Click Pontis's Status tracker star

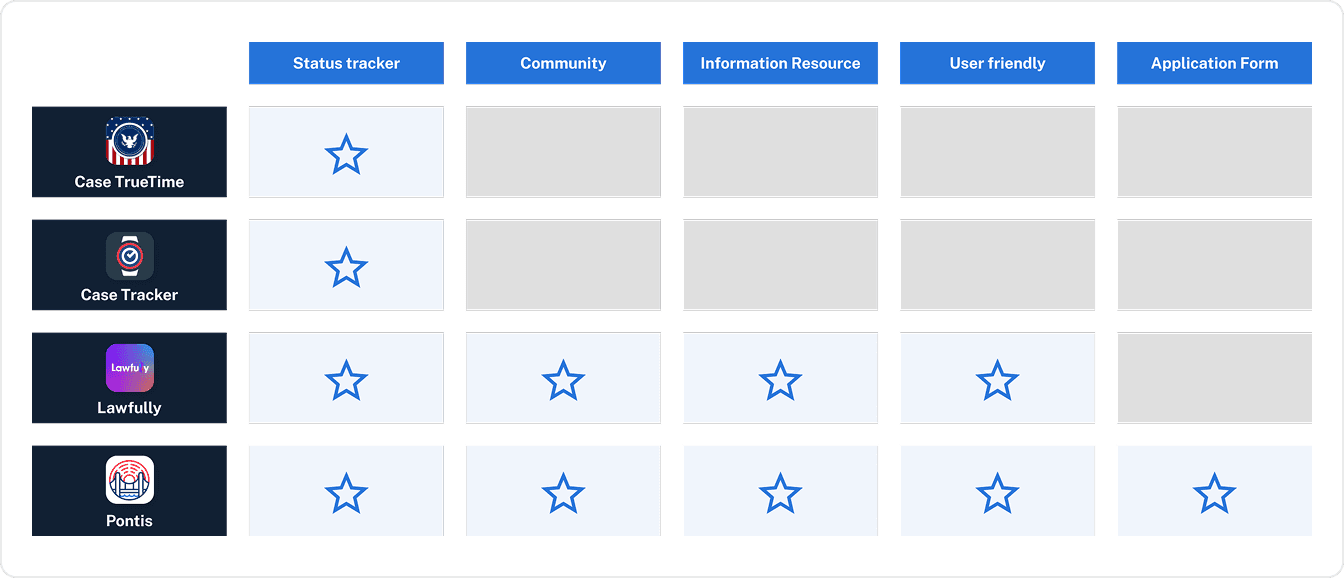[x=346, y=493]
